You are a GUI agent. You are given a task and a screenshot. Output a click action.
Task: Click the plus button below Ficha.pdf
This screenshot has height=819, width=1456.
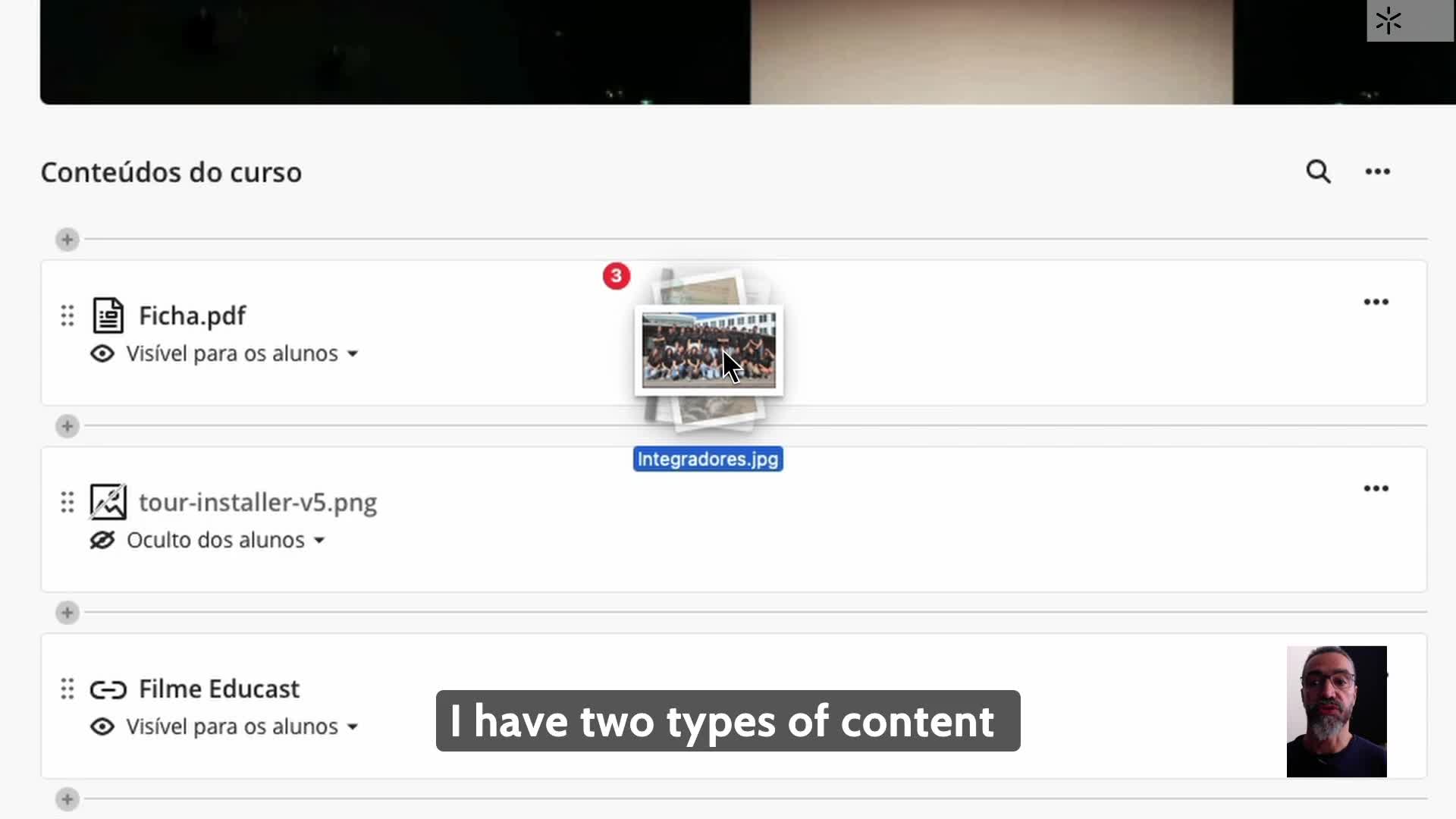[x=67, y=426]
